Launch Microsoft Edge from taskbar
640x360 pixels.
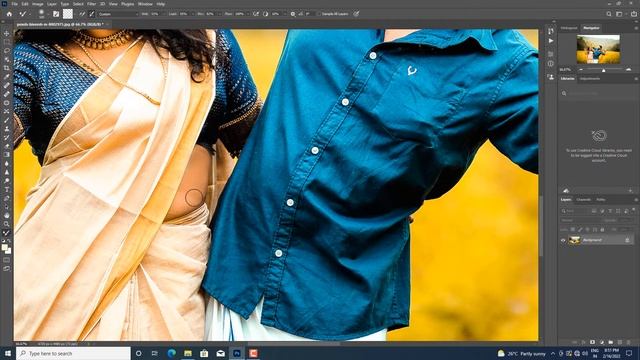click(x=171, y=353)
